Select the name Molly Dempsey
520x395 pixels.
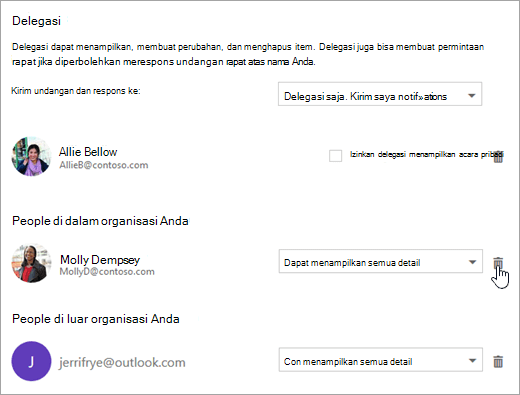point(100,259)
